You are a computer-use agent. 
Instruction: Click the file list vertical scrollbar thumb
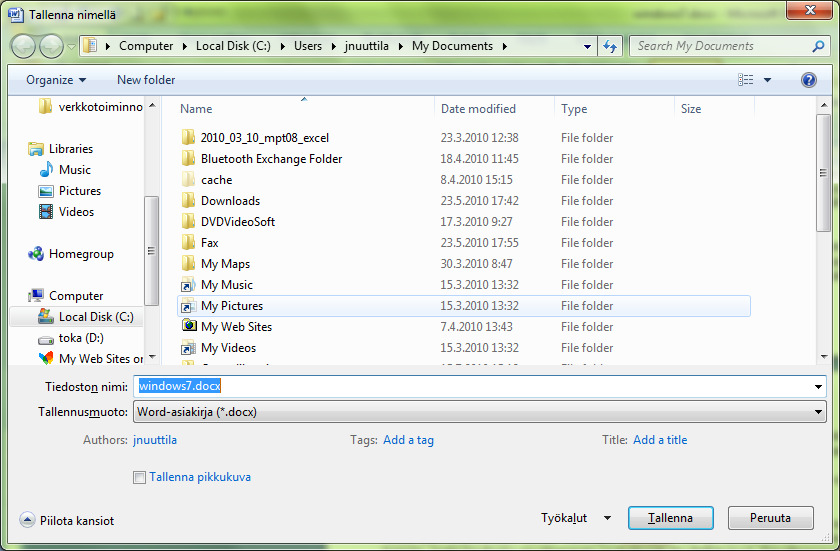click(x=823, y=172)
